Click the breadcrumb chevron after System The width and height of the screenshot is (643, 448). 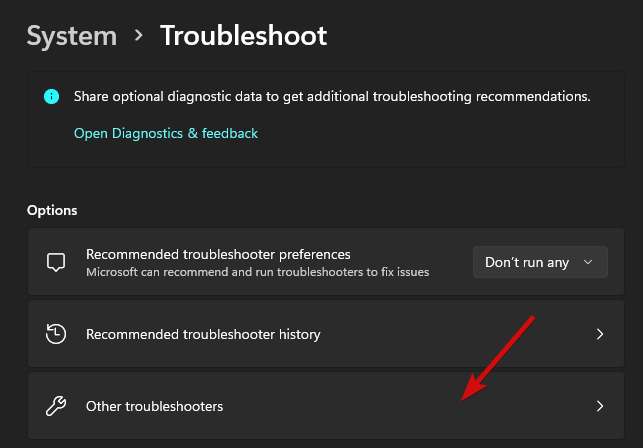coord(139,35)
